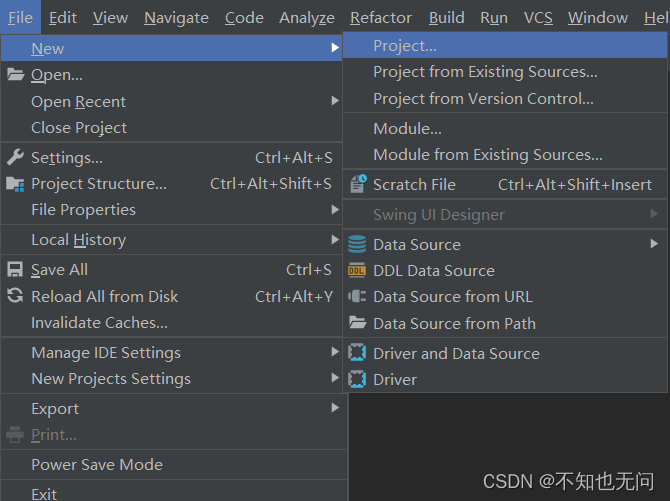The height and width of the screenshot is (501, 670).
Task: Expand the Export submenu arrow
Action: [335, 408]
